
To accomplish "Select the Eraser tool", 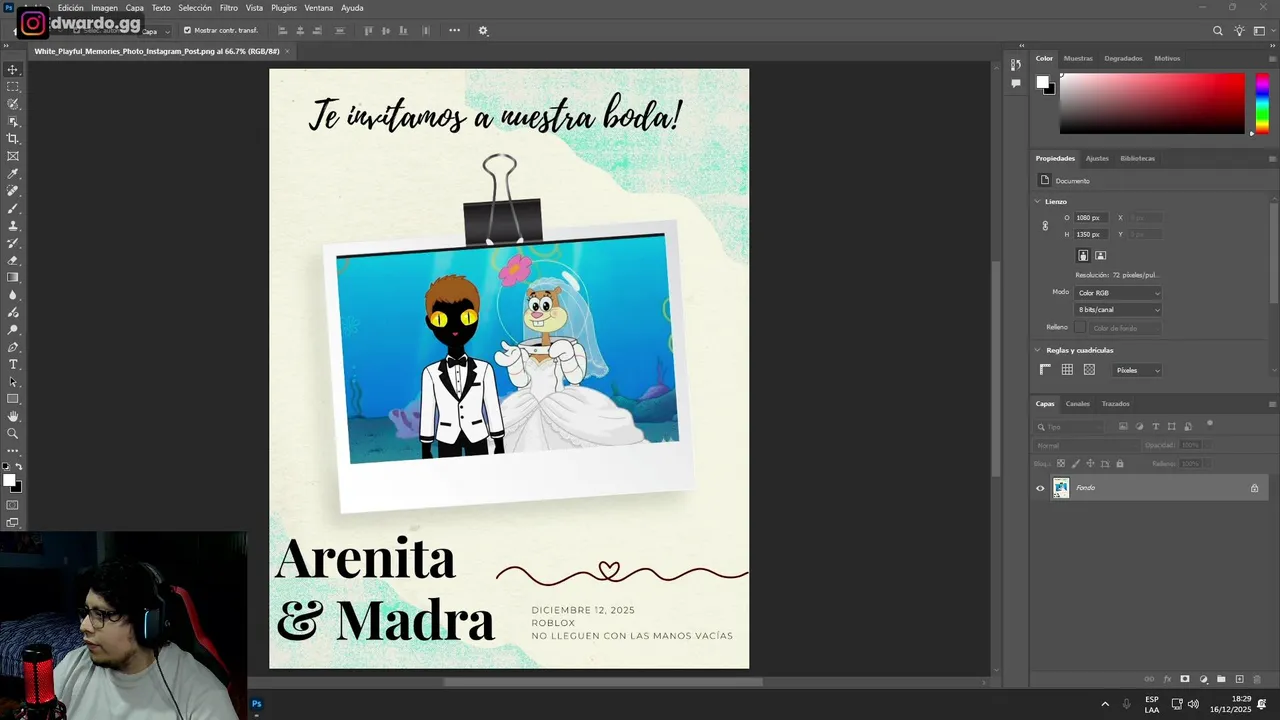I will (x=13, y=260).
